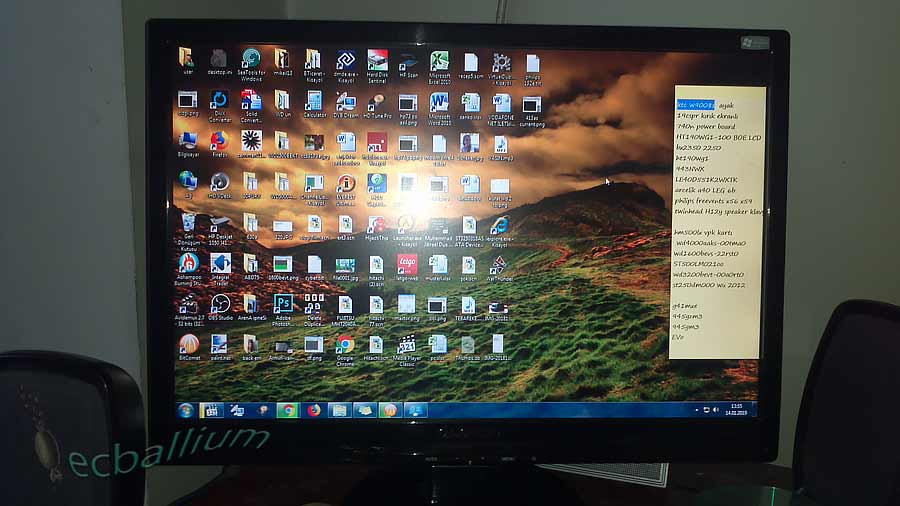The image size is (900, 506).
Task: Open the Divx Converter desktop shortcut
Action: pos(219,101)
